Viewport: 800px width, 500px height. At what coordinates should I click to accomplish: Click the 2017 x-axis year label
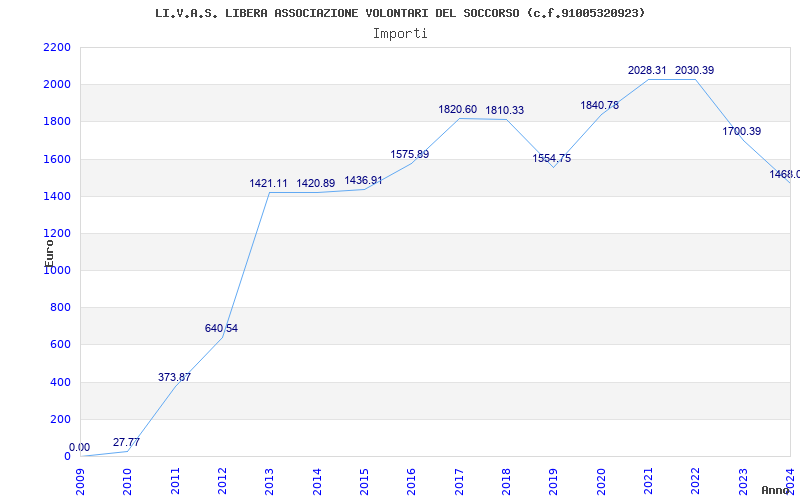pyautogui.click(x=459, y=482)
